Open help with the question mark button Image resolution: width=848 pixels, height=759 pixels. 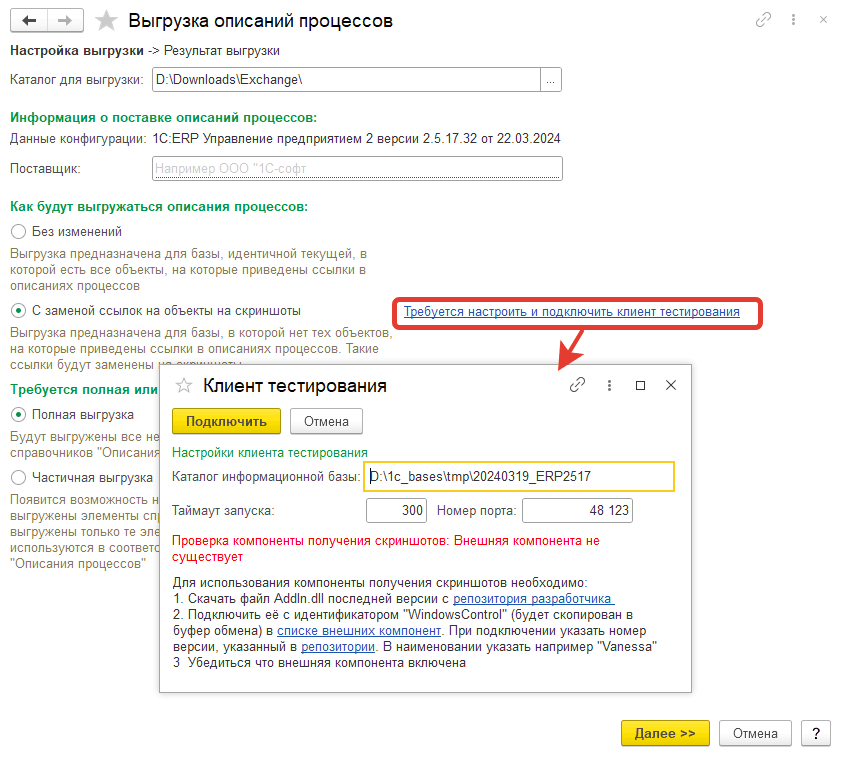(816, 733)
